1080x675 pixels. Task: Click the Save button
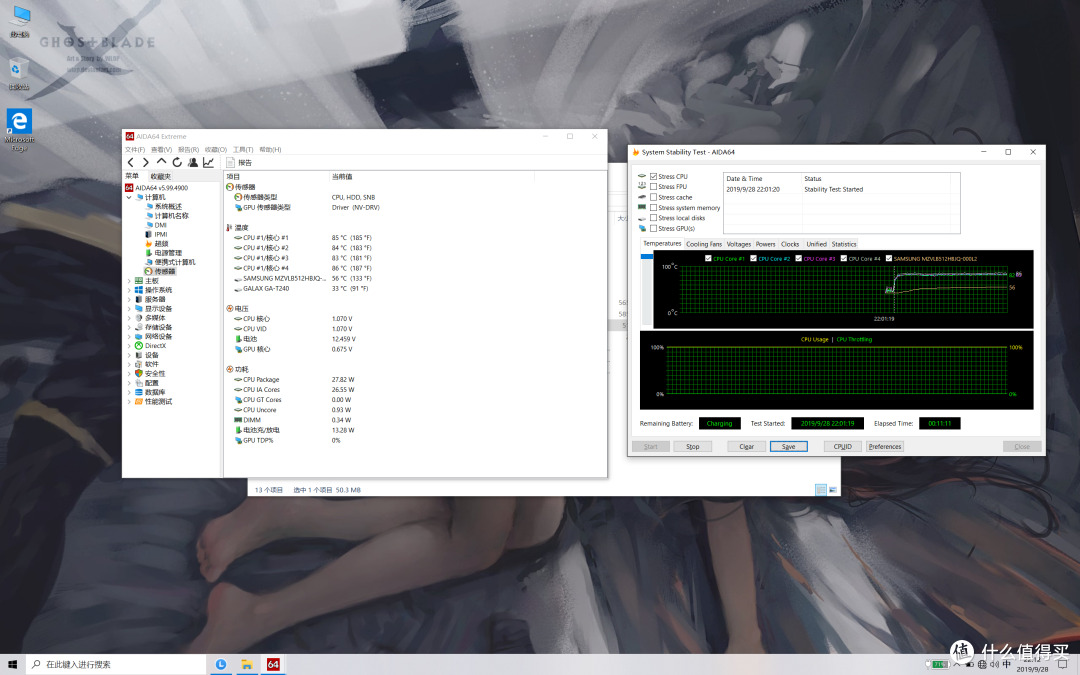(x=789, y=446)
